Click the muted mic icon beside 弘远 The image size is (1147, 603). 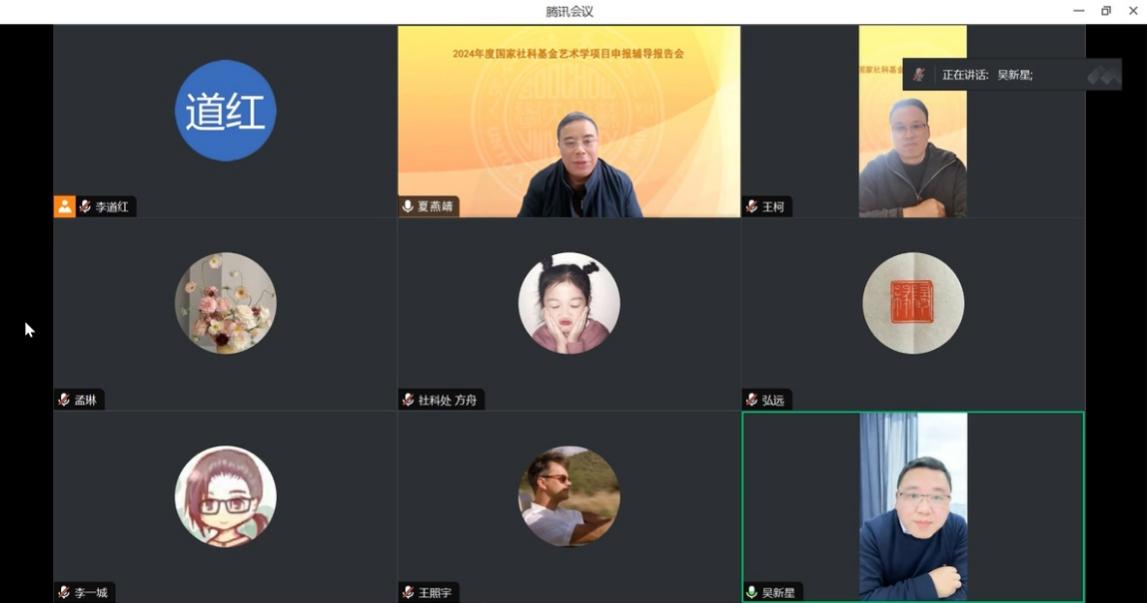click(x=752, y=400)
